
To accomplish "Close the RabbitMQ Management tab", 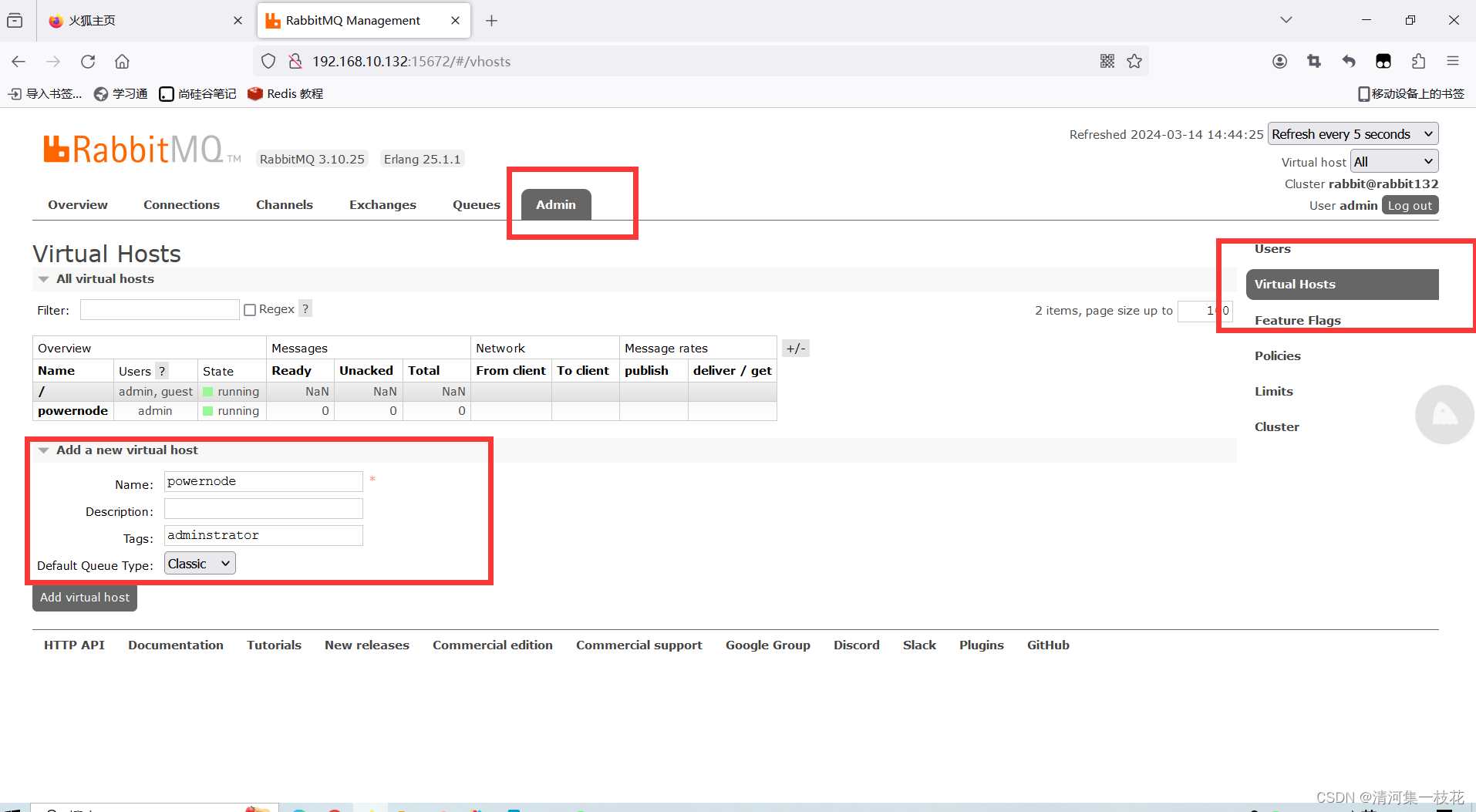I will (456, 21).
